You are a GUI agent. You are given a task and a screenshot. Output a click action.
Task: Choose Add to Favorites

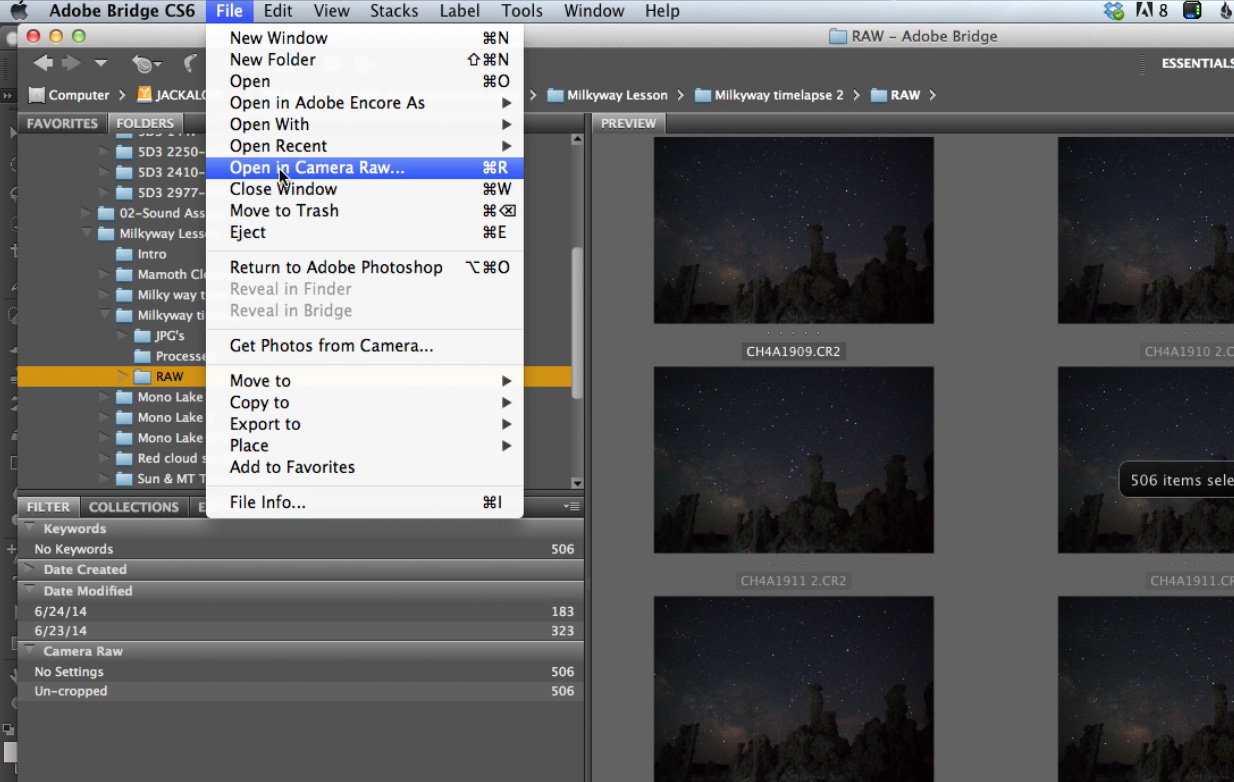pos(364,467)
